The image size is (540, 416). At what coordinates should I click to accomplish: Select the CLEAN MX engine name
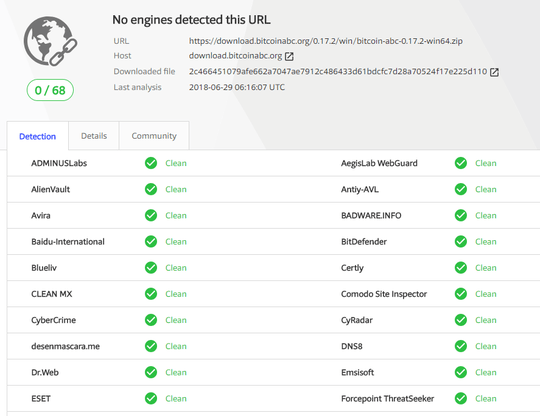tap(52, 294)
